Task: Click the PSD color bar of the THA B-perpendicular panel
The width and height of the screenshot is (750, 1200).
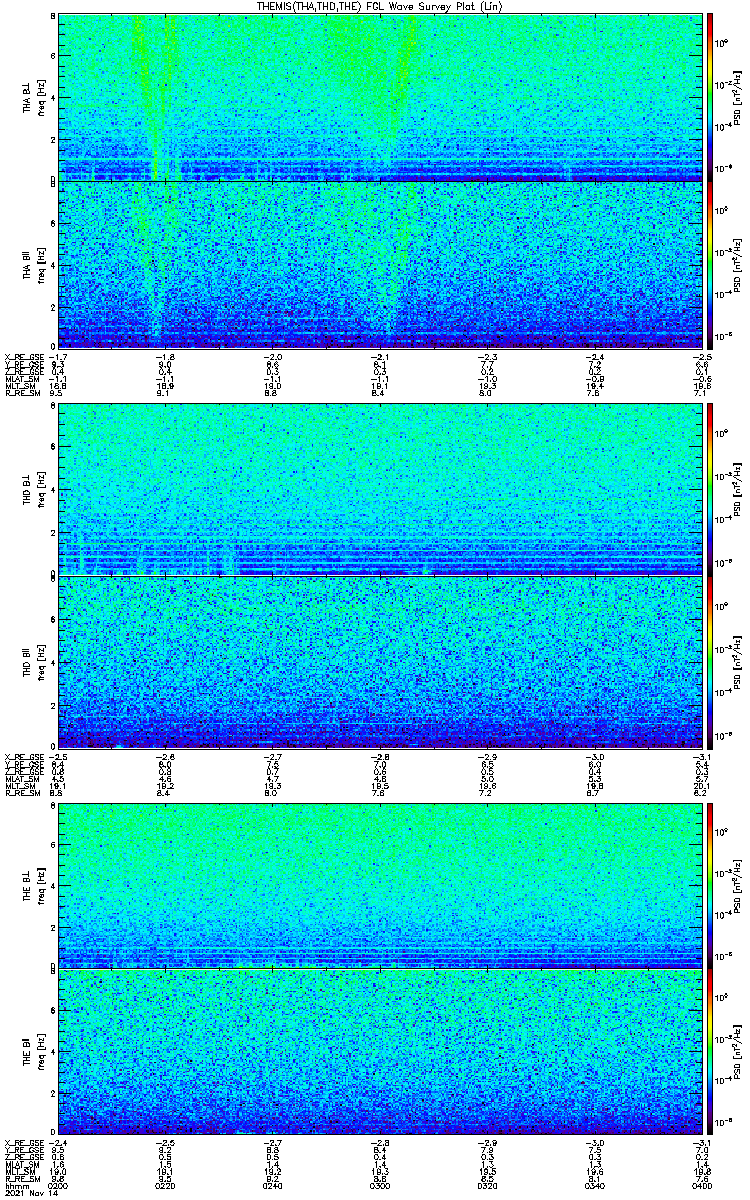Action: click(710, 97)
